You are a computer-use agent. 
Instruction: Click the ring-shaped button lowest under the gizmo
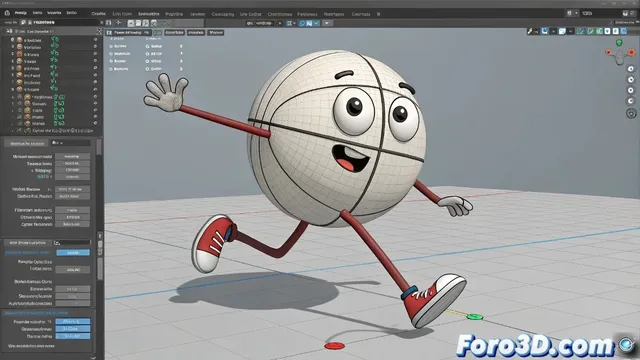pyautogui.click(x=631, y=113)
